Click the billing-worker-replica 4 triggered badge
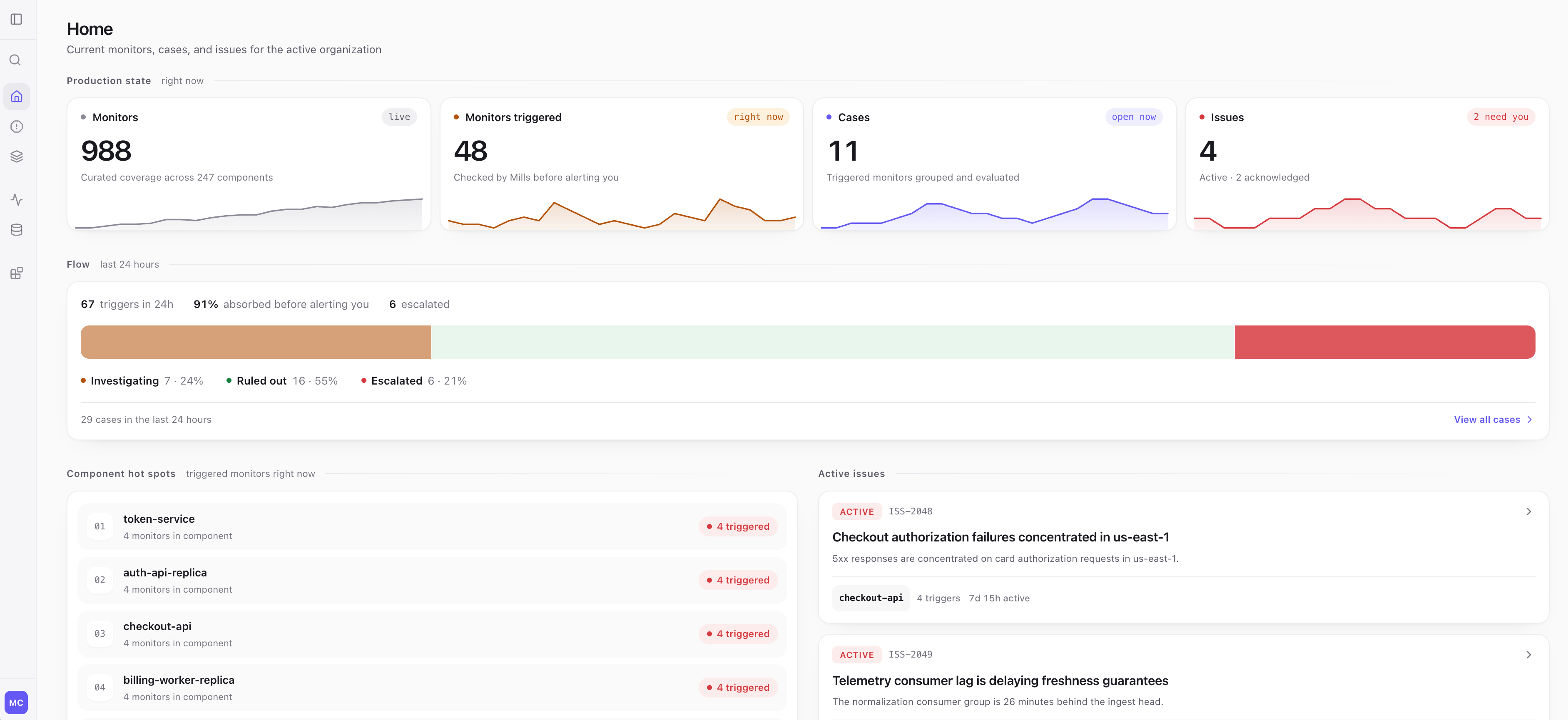Viewport: 1568px width, 720px height. click(738, 687)
